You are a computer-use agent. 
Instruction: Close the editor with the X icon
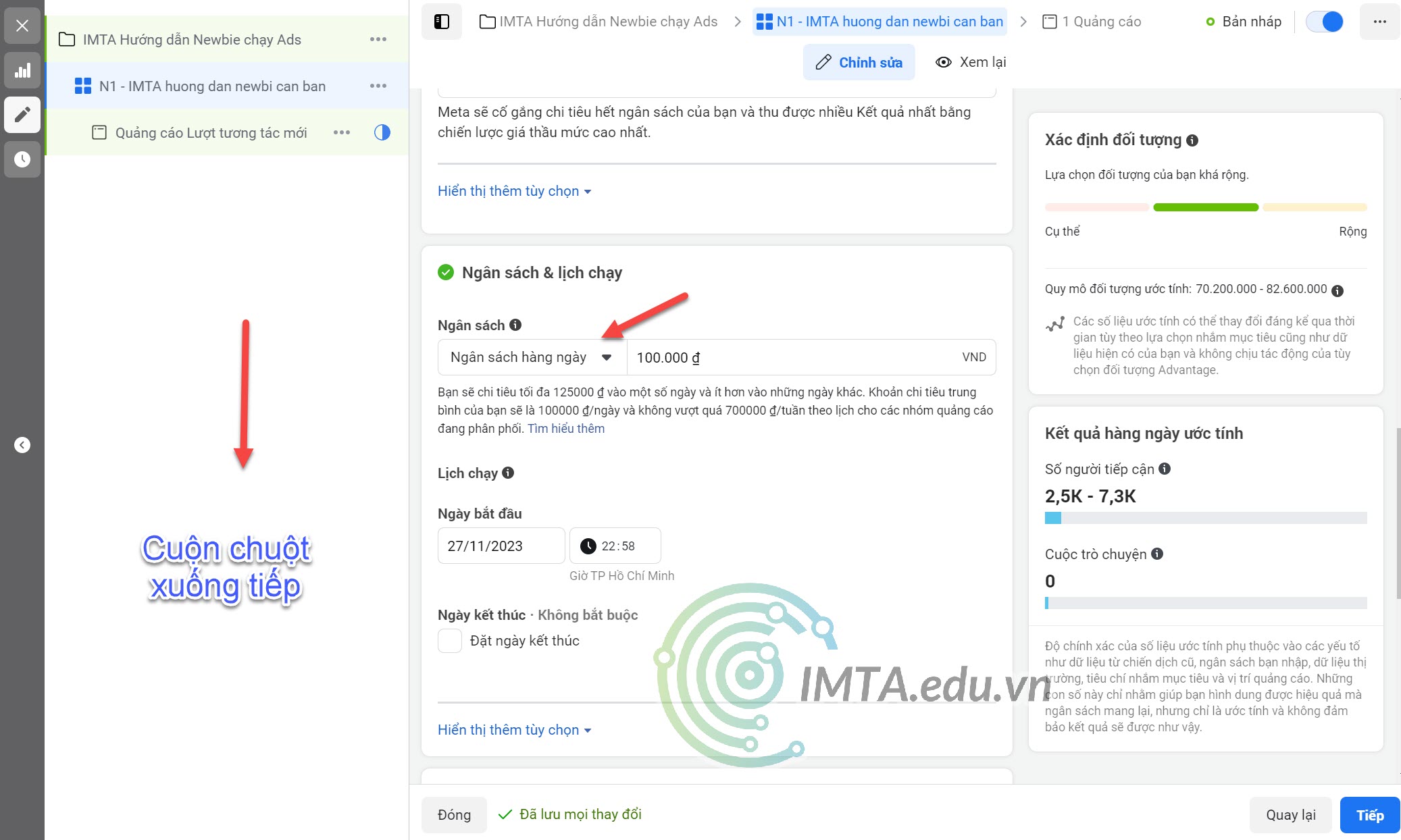coord(22,26)
